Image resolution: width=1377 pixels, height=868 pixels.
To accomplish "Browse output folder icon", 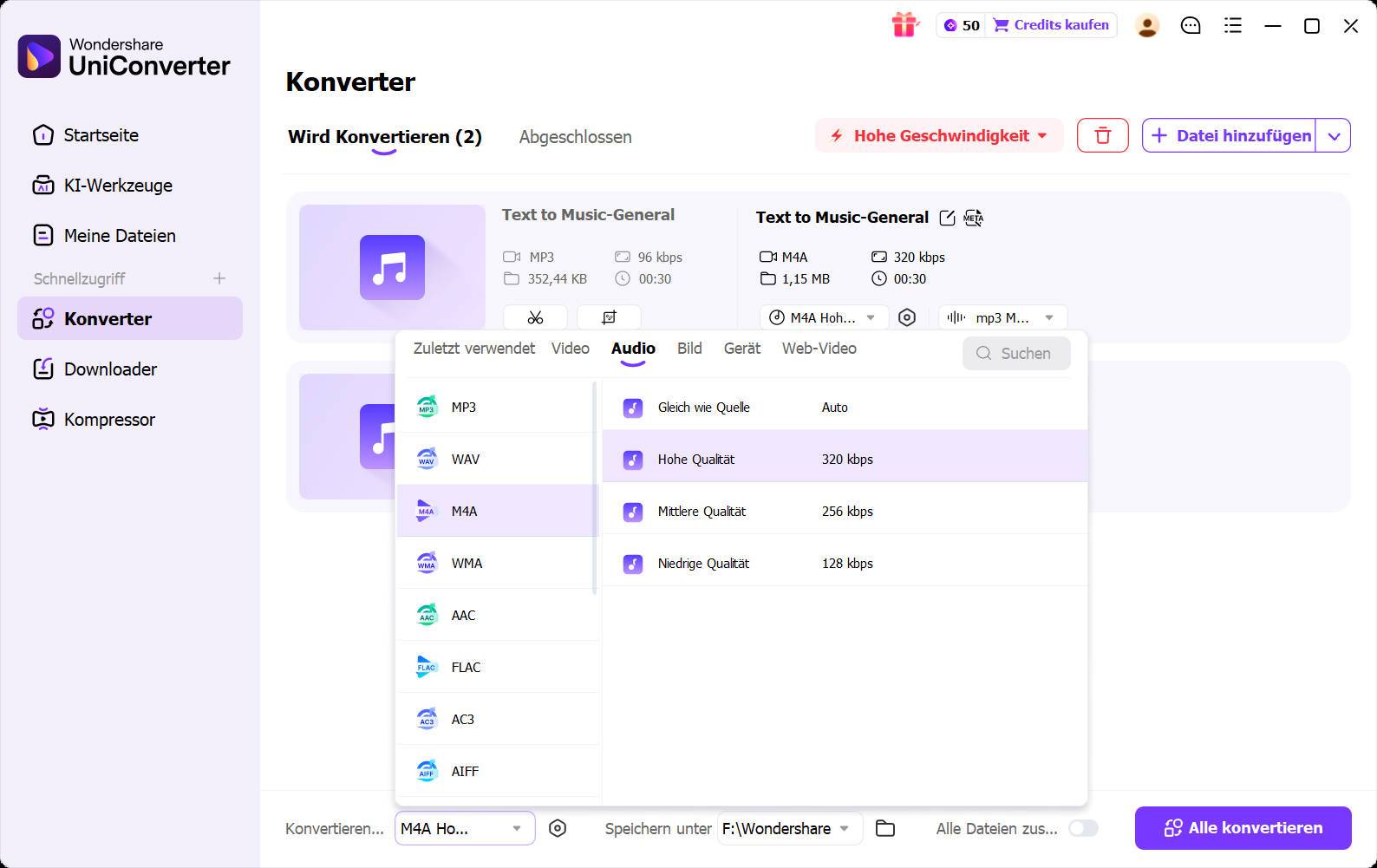I will [885, 828].
